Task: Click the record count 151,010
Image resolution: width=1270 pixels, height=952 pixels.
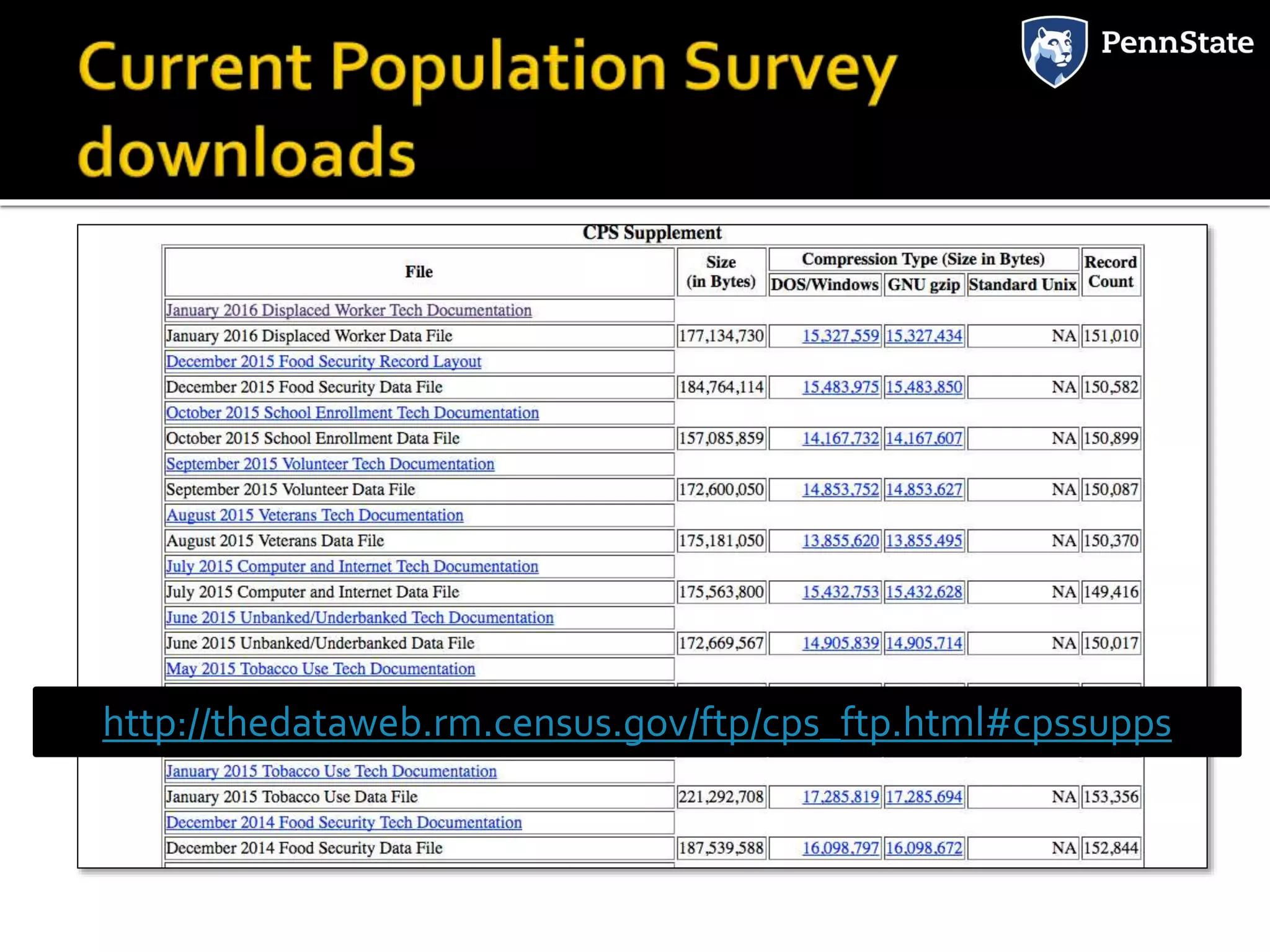Action: click(x=1111, y=336)
